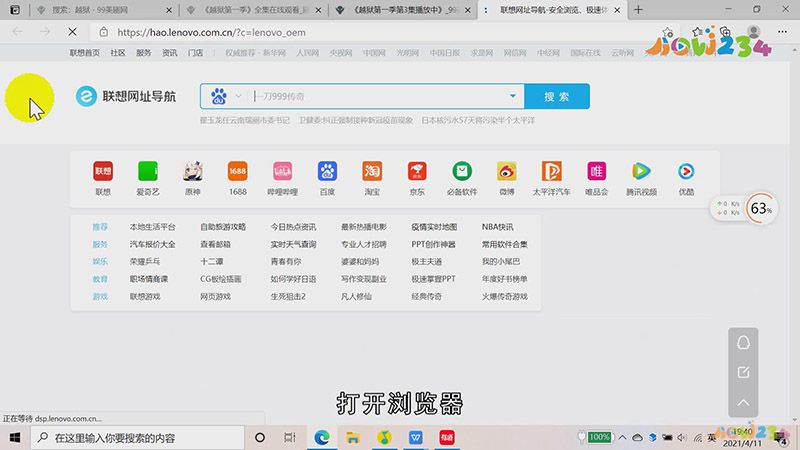The height and width of the screenshot is (450, 800).
Task: Open the feedback edit icon on the sidebar
Action: point(743,372)
